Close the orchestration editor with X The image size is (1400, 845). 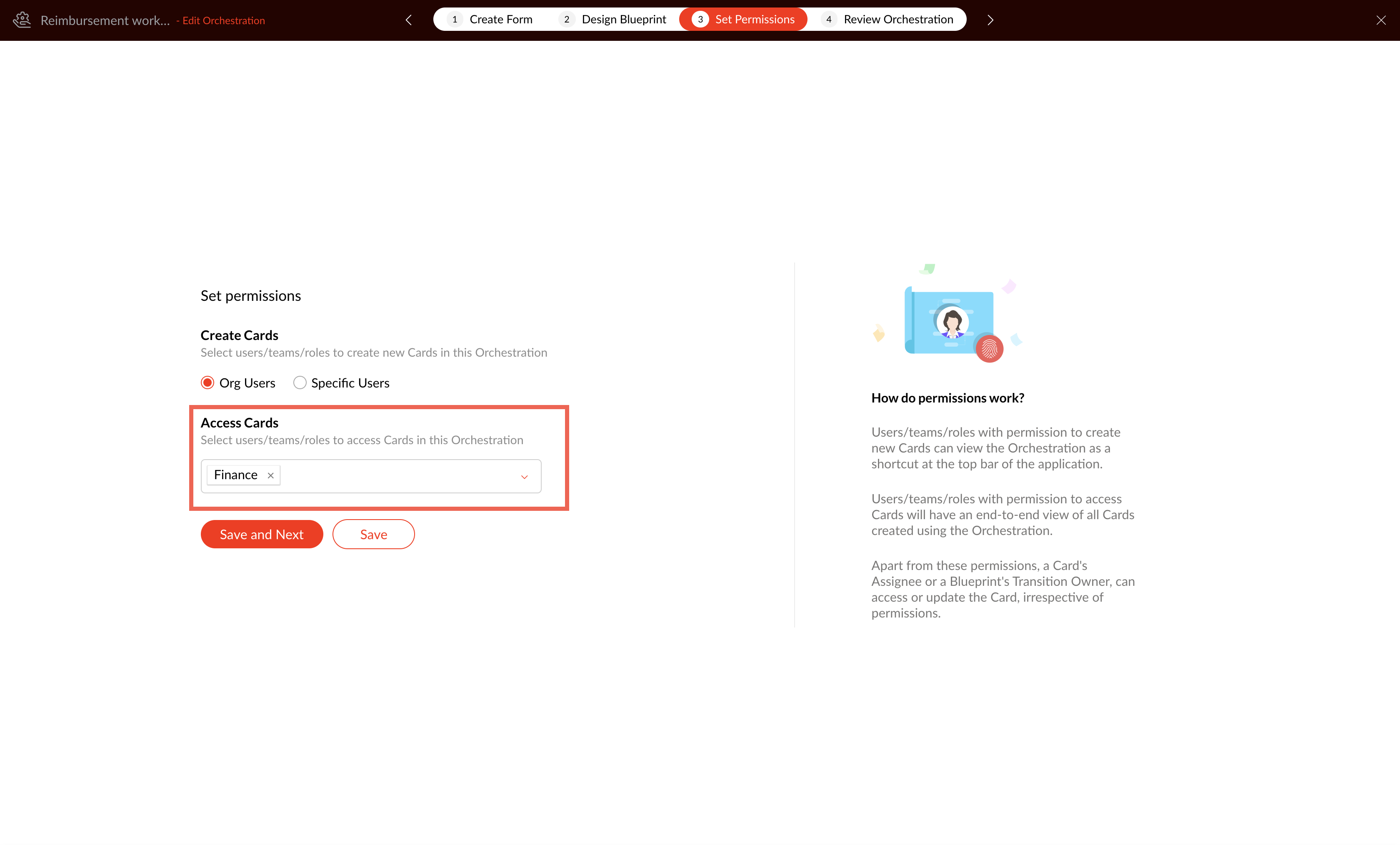tap(1381, 20)
